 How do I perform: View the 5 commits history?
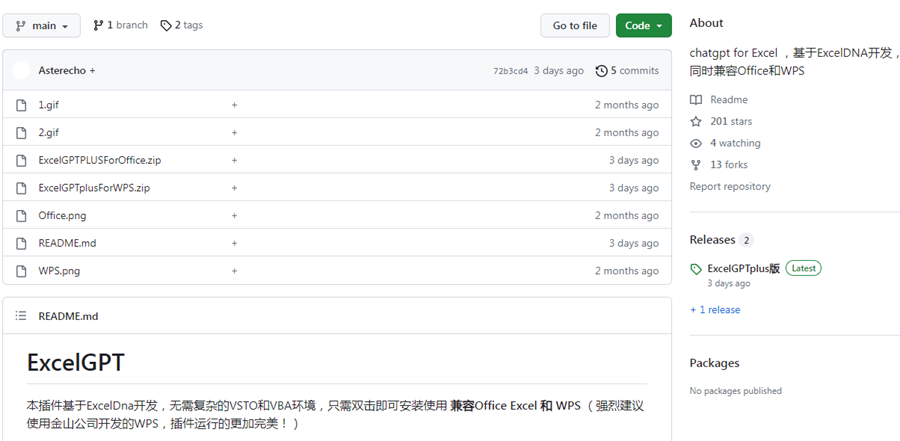[x=627, y=71]
